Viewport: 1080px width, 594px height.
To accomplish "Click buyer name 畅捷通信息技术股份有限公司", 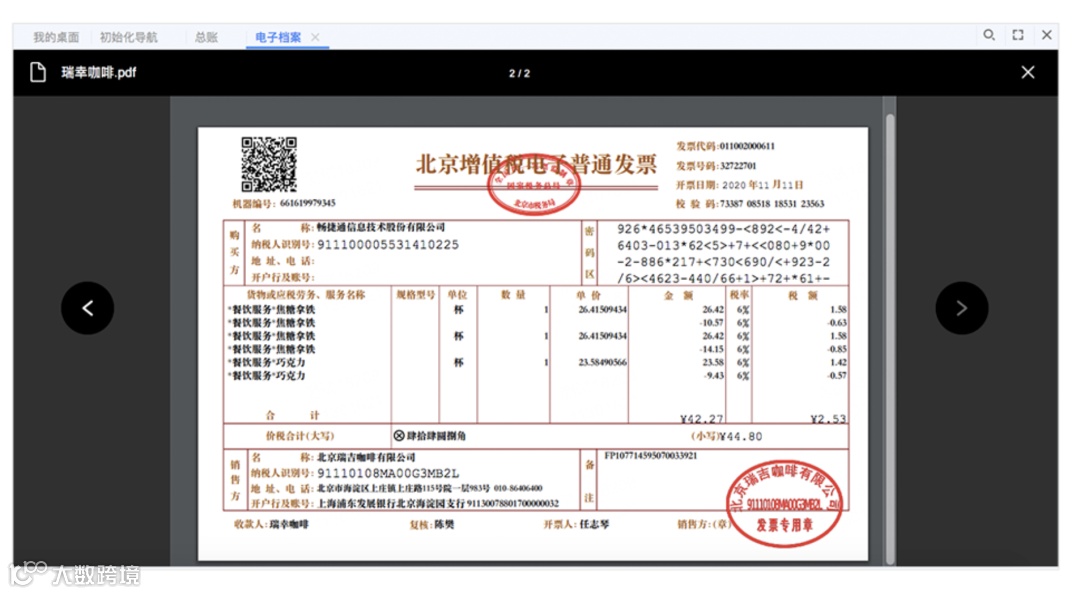I will [381, 227].
